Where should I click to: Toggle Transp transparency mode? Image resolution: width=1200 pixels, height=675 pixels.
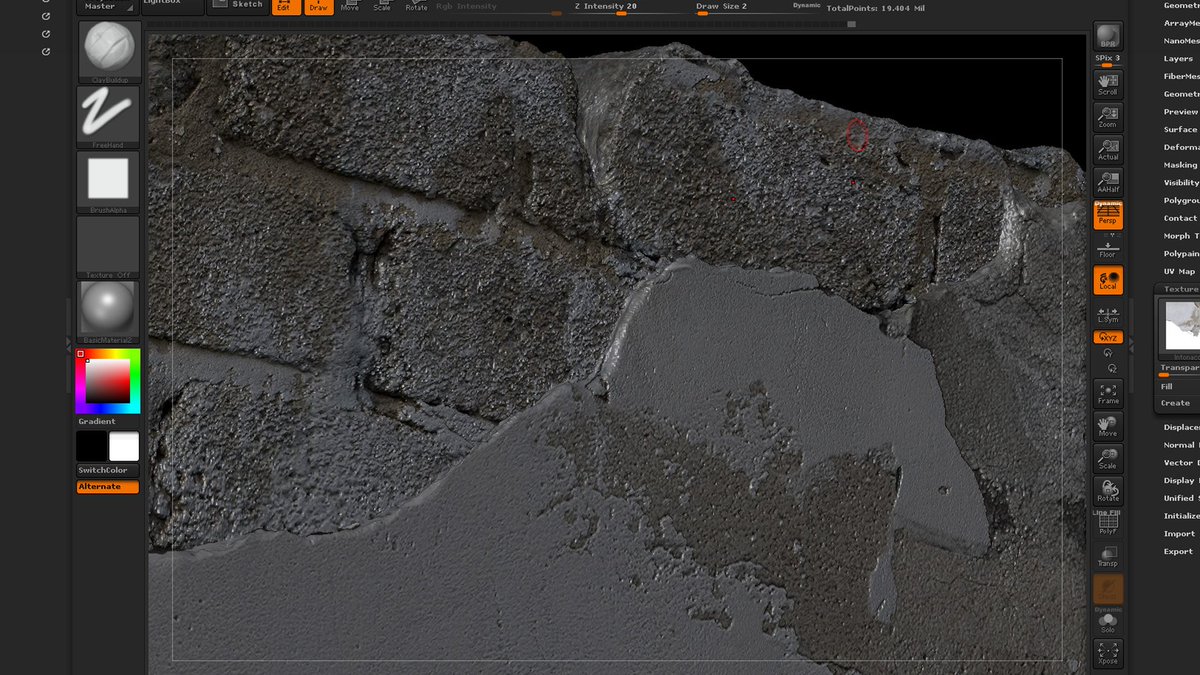pos(1108,556)
